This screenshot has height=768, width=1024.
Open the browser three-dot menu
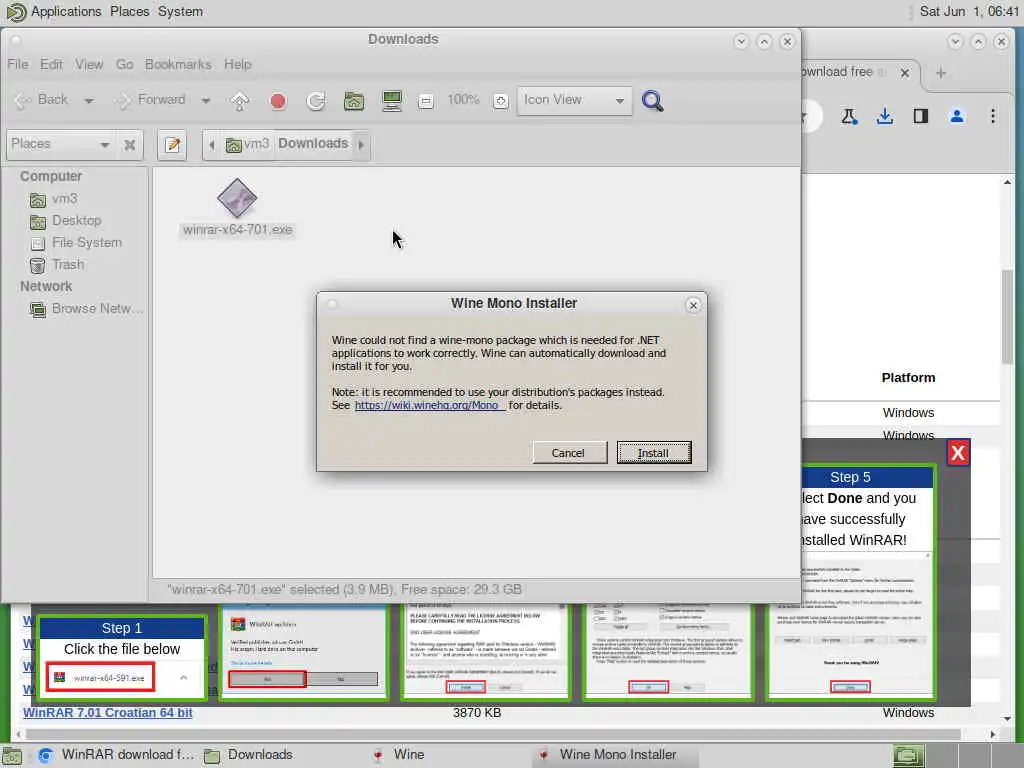point(993,116)
